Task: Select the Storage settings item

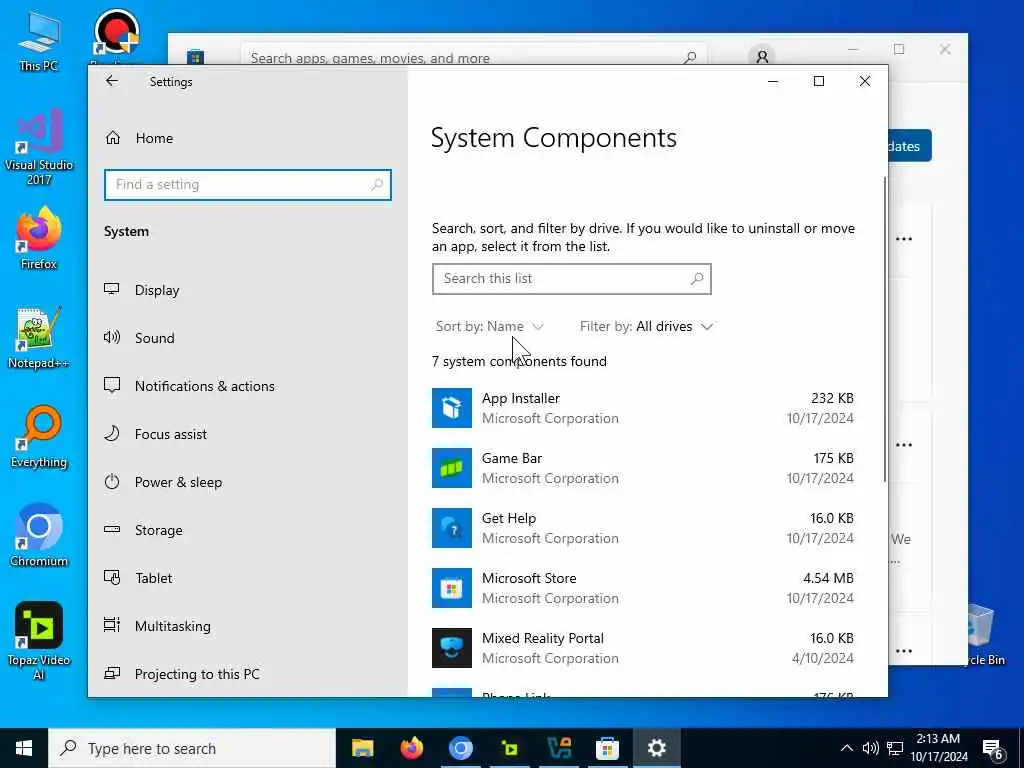Action: (x=158, y=530)
